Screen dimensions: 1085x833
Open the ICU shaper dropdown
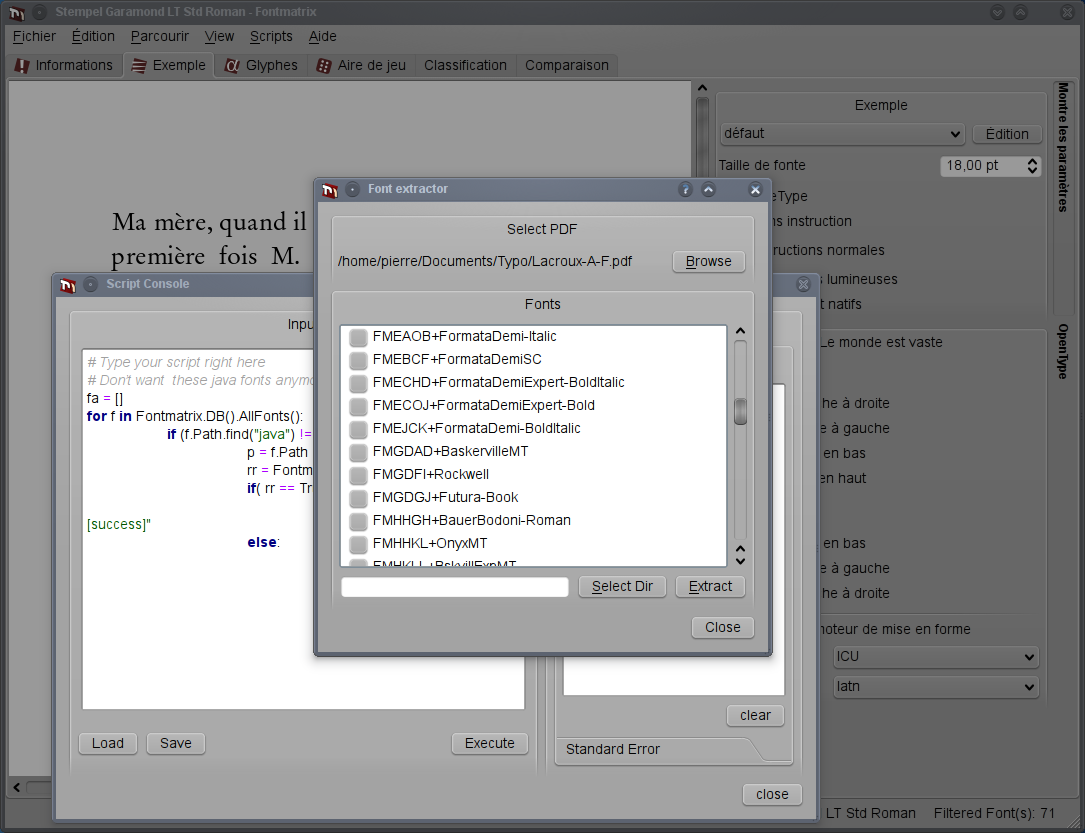936,657
